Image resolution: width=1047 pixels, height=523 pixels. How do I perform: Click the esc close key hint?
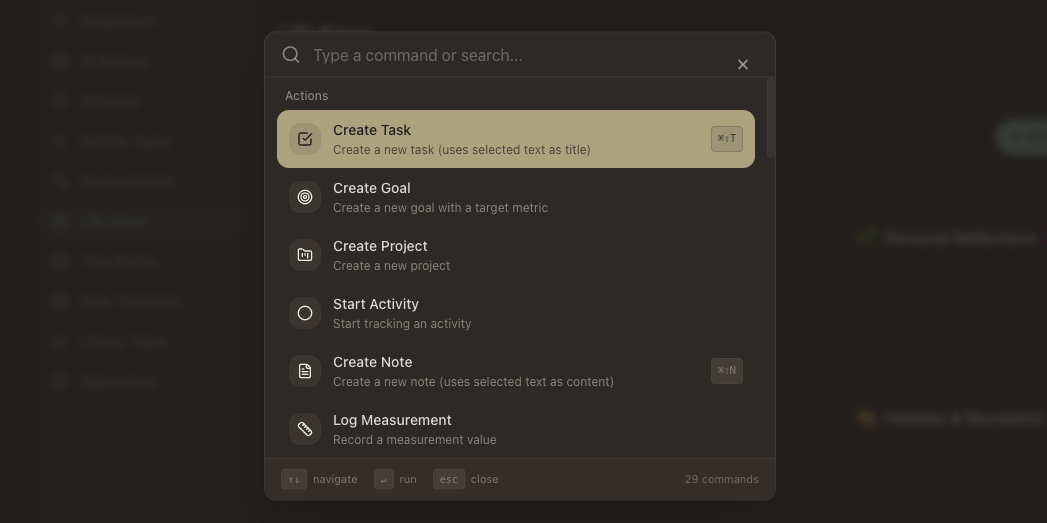point(449,479)
